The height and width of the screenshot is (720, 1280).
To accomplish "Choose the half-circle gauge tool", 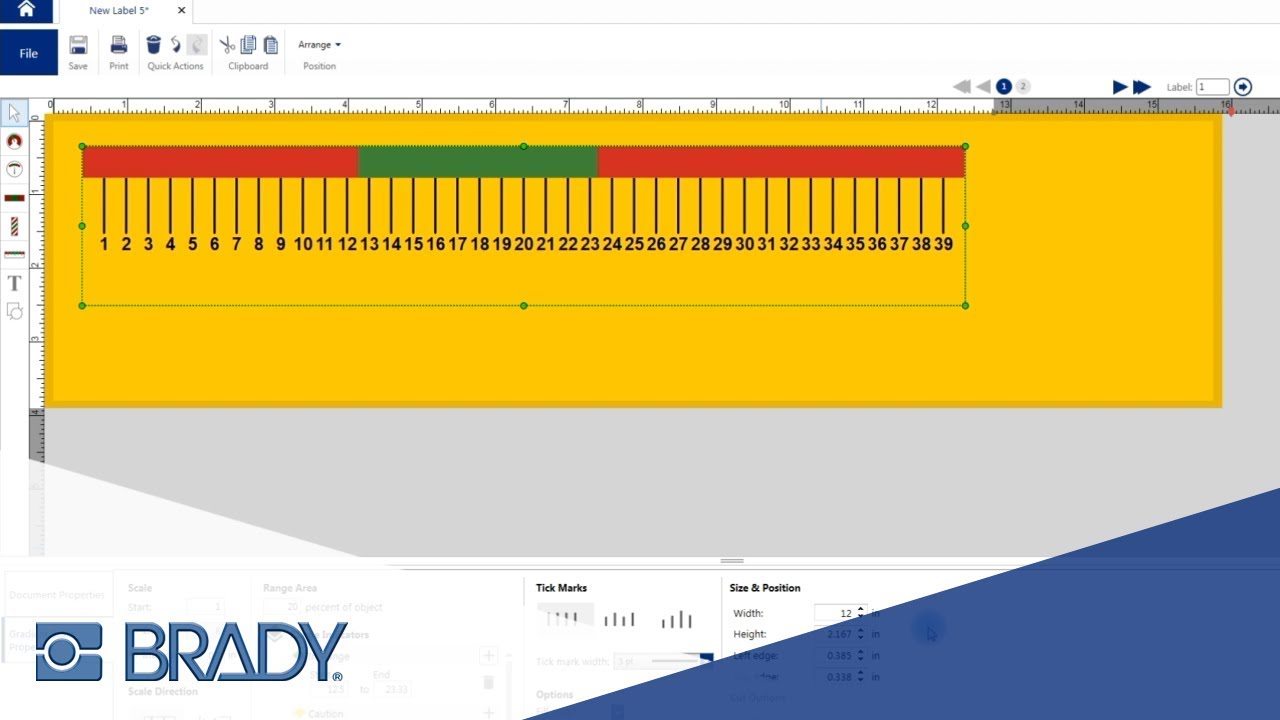I will pyautogui.click(x=14, y=169).
